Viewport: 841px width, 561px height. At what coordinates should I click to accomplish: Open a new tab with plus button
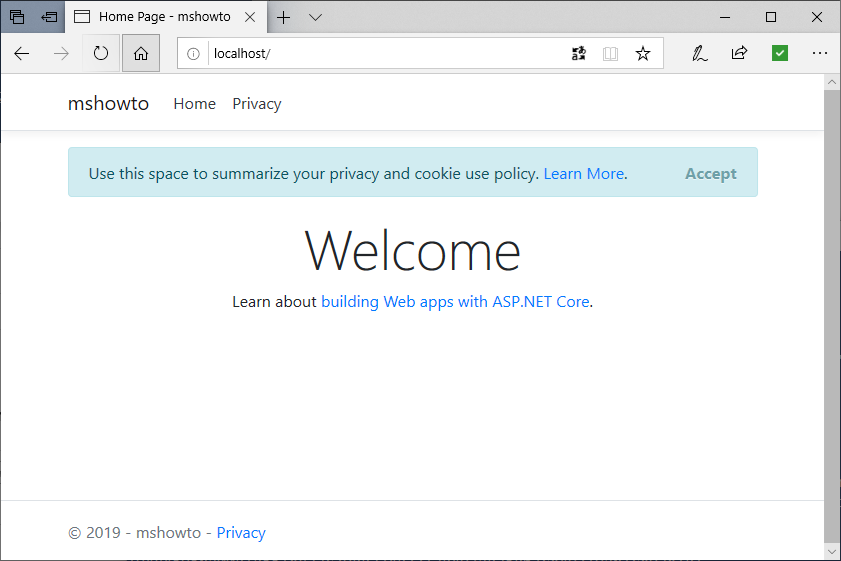pyautogui.click(x=283, y=17)
